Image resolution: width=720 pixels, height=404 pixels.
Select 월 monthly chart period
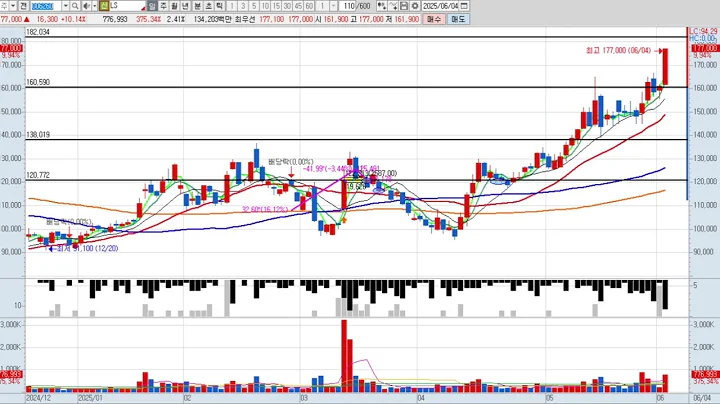coord(174,6)
